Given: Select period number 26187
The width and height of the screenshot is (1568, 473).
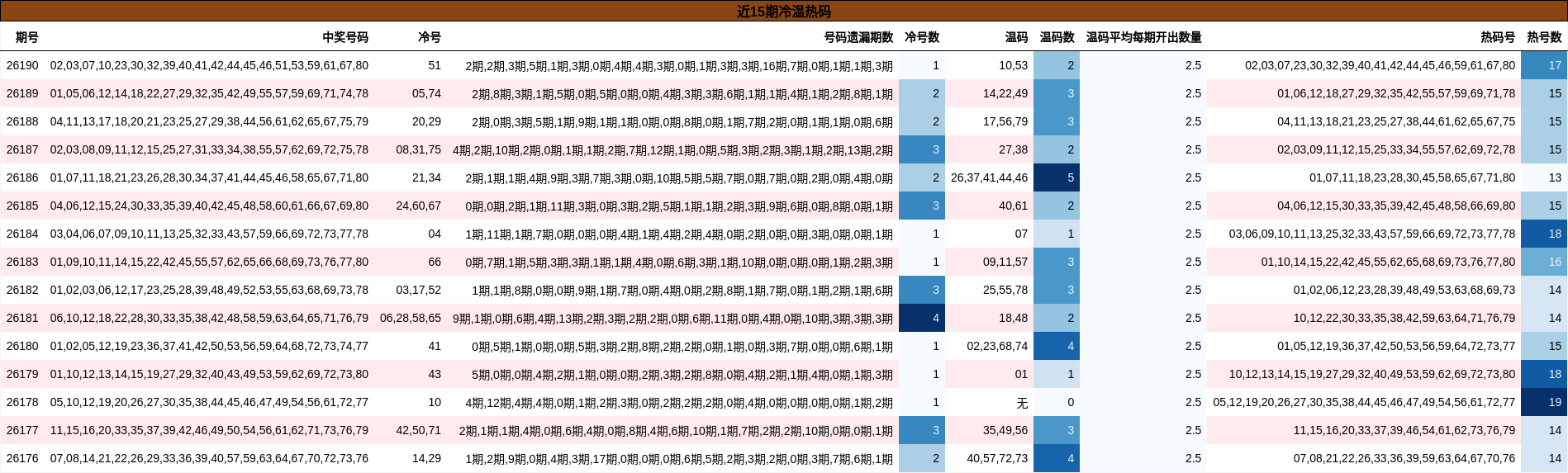Looking at the screenshot, I should pyautogui.click(x=22, y=149).
